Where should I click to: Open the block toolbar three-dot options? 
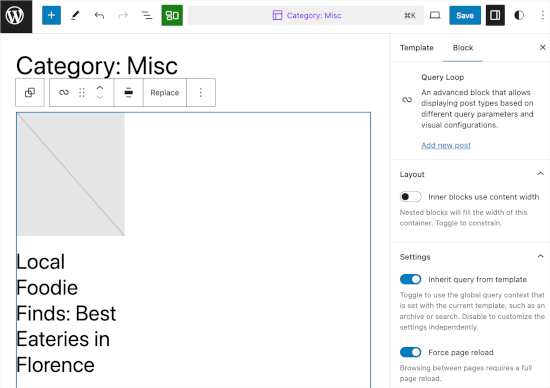point(201,93)
